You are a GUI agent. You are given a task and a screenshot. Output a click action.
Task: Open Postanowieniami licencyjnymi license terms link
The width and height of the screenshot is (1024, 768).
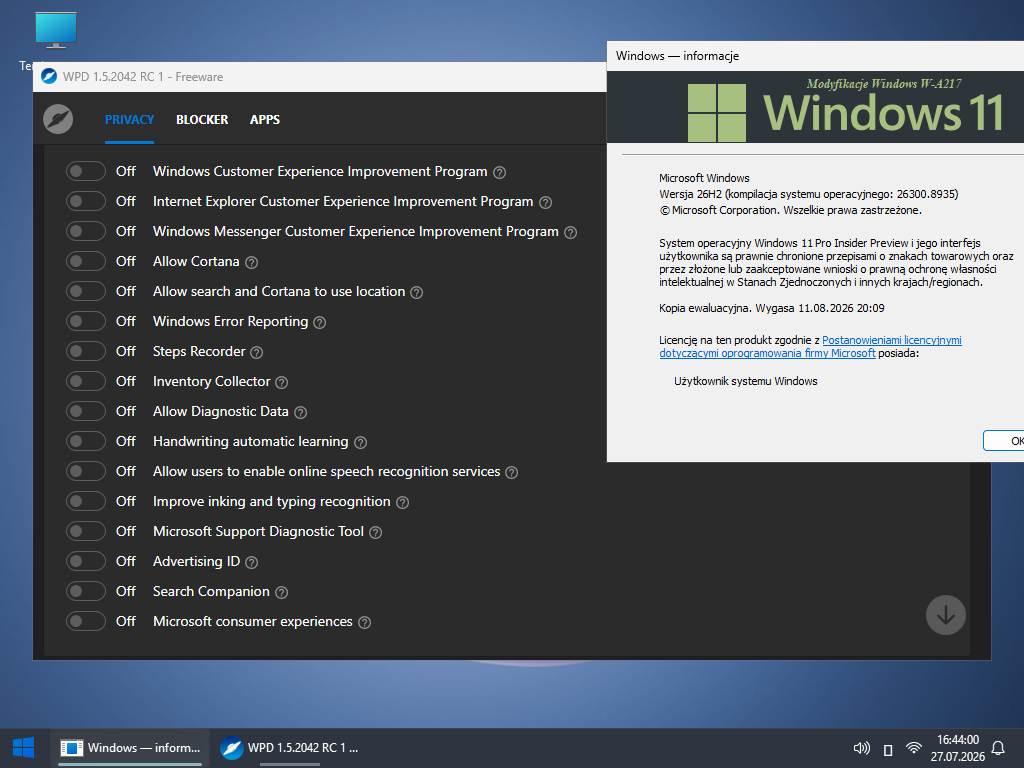[x=810, y=347]
